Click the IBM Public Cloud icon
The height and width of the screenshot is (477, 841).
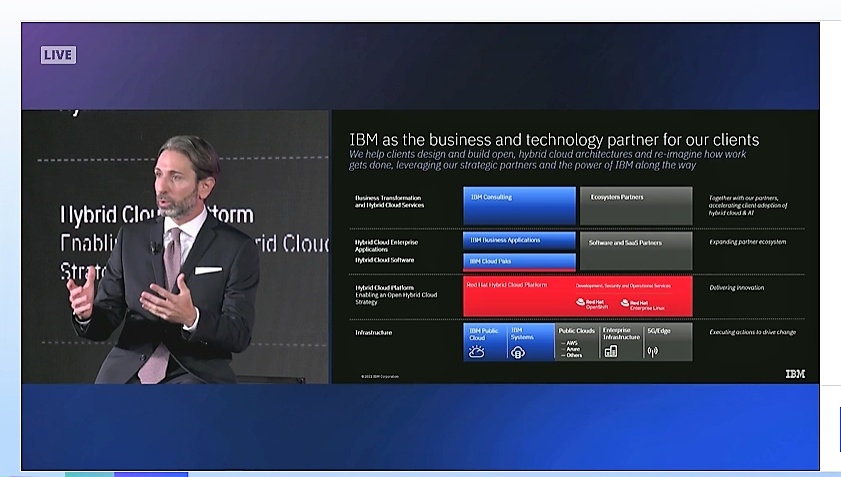[x=477, y=351]
